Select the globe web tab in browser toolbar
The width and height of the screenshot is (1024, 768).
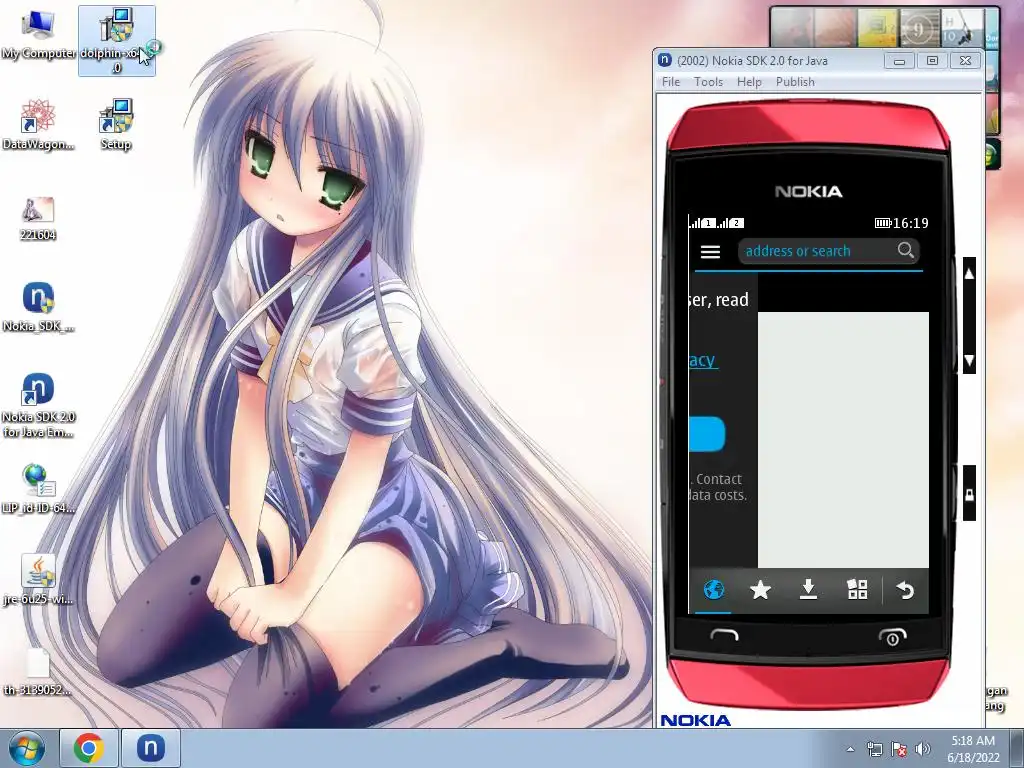(x=714, y=590)
